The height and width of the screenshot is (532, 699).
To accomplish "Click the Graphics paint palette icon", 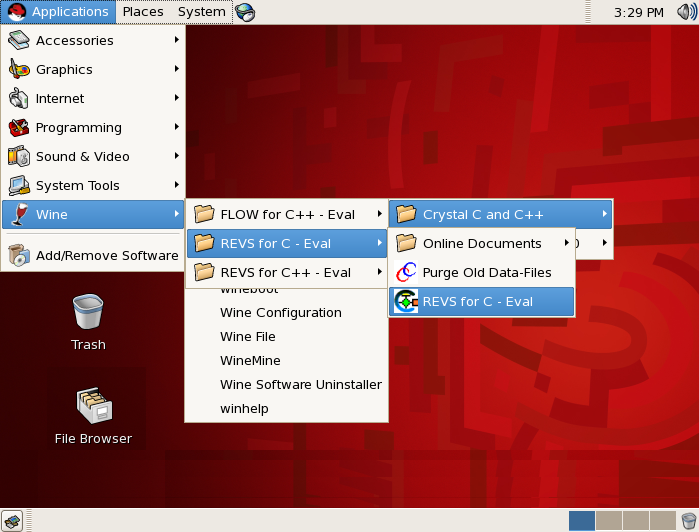I will point(19,69).
